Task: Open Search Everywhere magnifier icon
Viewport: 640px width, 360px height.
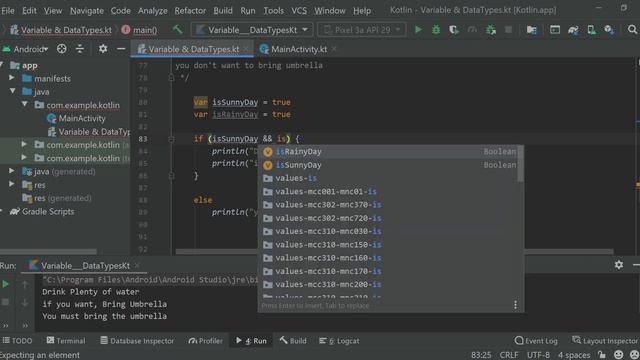Action: 632,29
